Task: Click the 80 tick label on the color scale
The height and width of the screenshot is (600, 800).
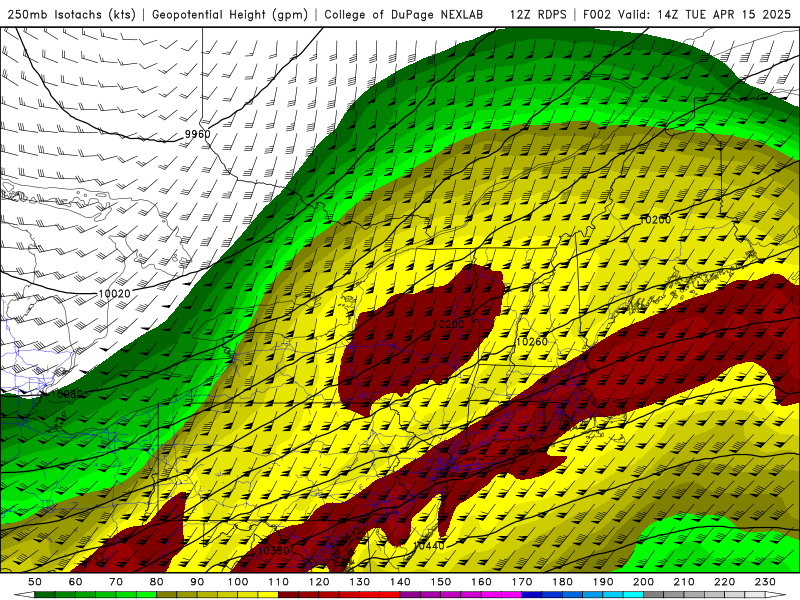Action: [157, 582]
